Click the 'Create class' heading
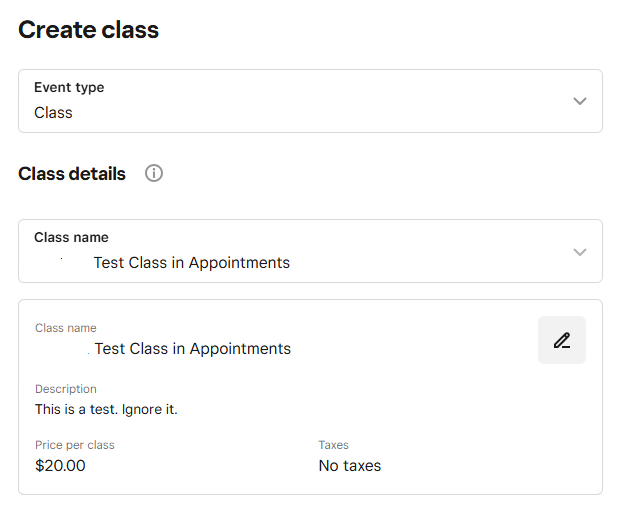The width and height of the screenshot is (622, 514). [88, 30]
